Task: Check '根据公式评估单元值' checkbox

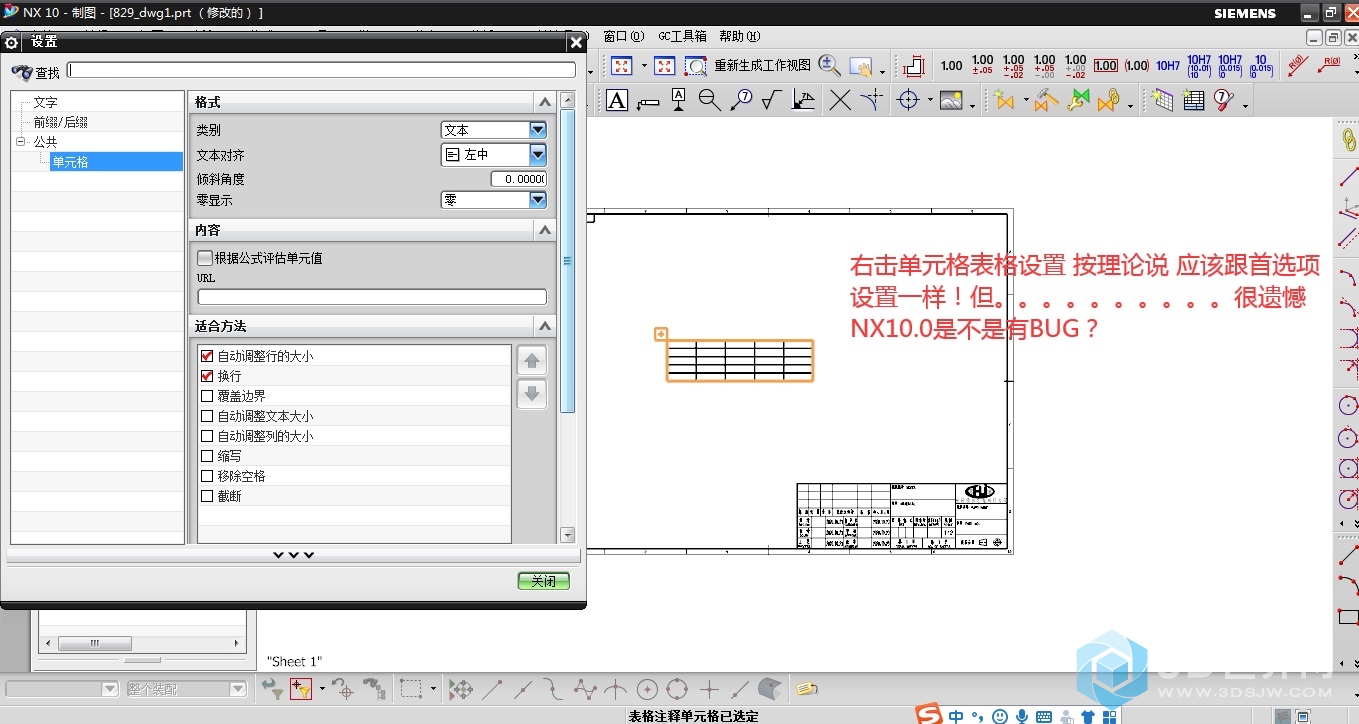Action: (x=205, y=258)
